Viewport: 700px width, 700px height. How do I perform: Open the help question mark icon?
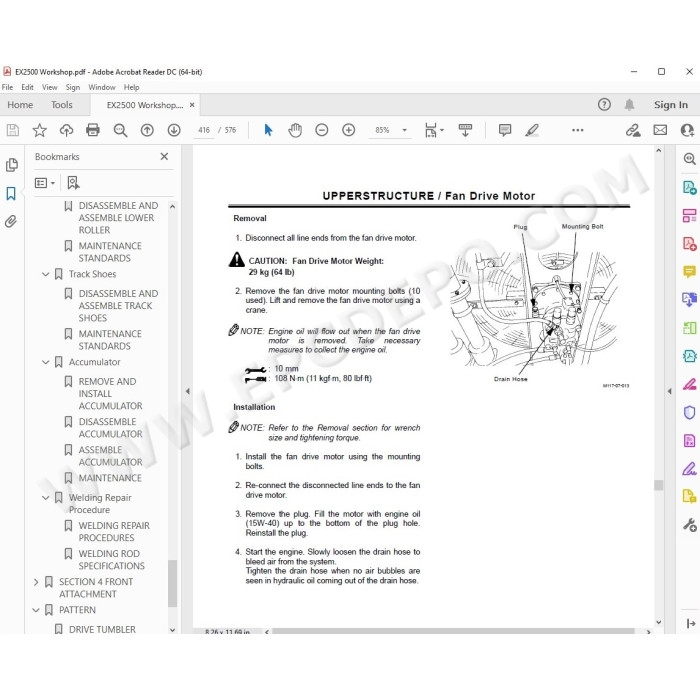[604, 104]
